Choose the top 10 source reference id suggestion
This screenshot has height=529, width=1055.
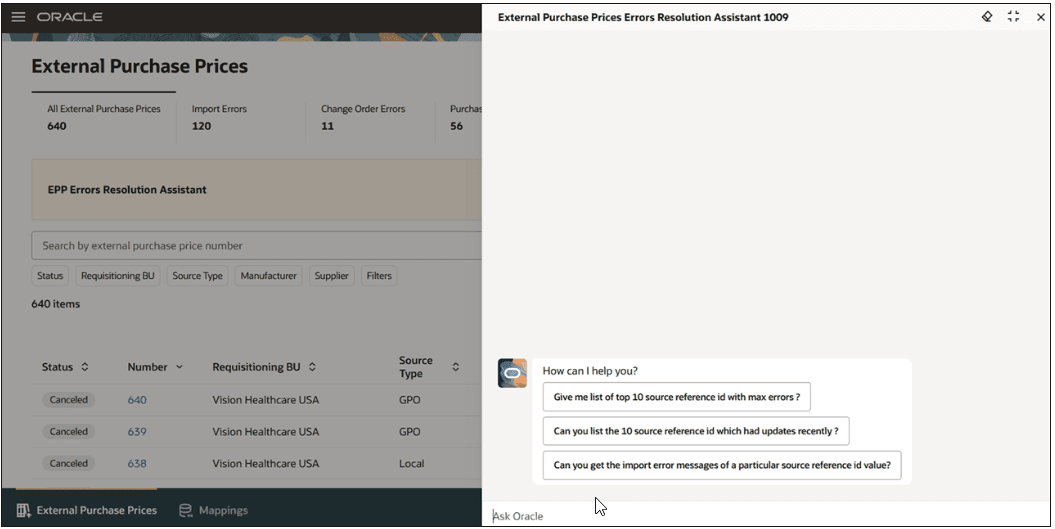point(676,397)
